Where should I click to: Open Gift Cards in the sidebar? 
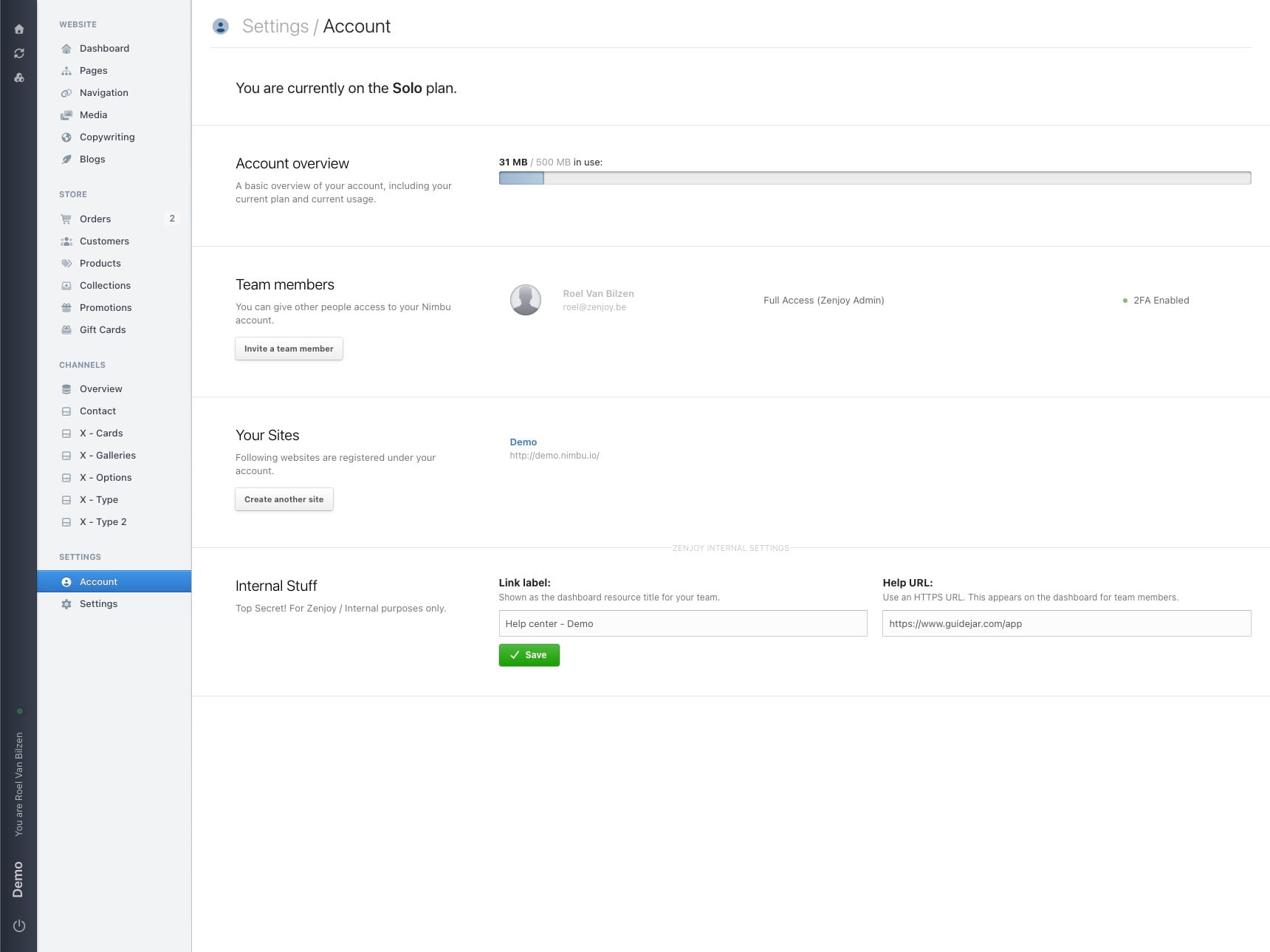coord(114,330)
